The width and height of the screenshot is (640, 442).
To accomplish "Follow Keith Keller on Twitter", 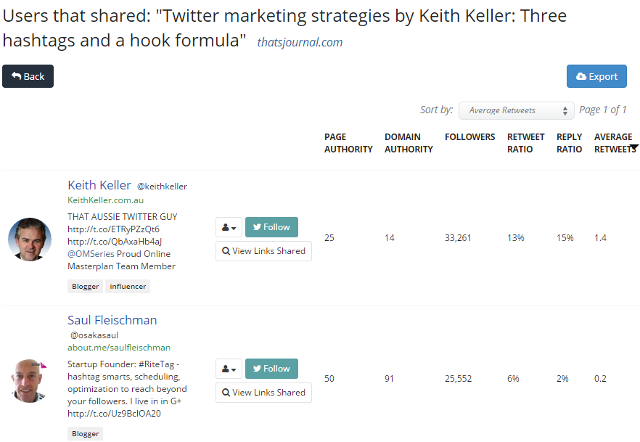I will coord(271,227).
